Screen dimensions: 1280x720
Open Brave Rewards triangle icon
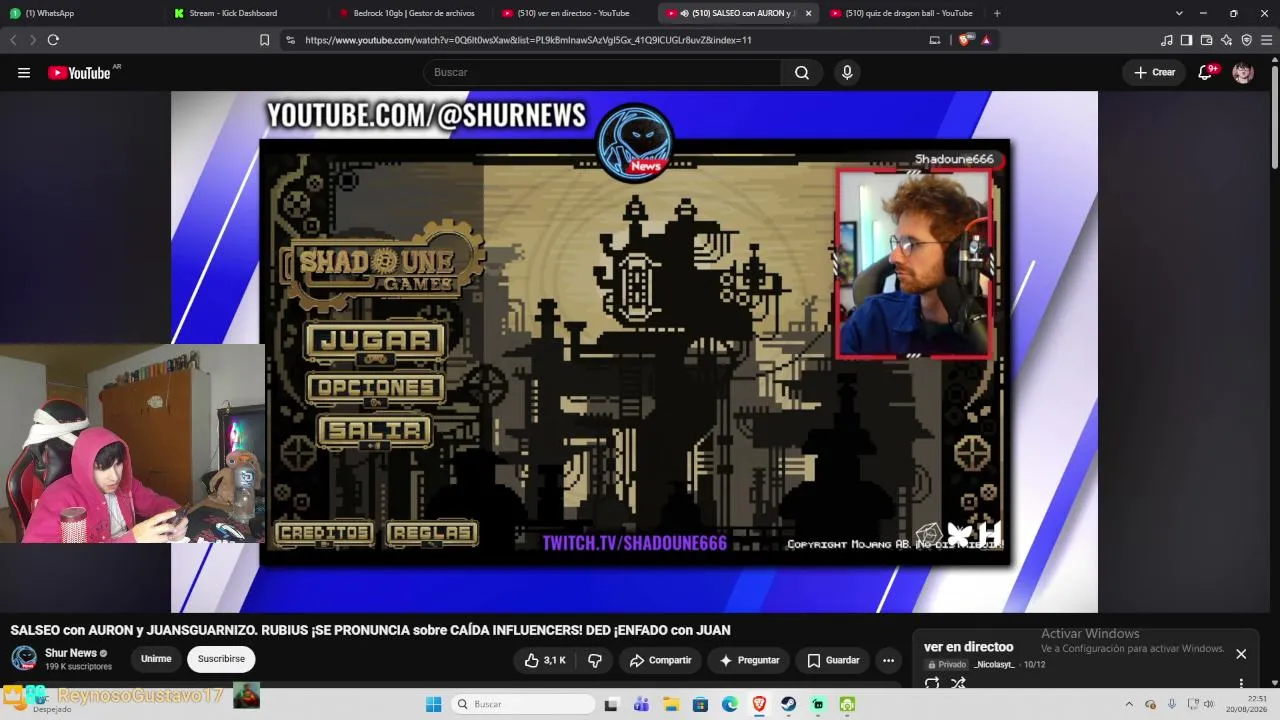pyautogui.click(x=986, y=40)
